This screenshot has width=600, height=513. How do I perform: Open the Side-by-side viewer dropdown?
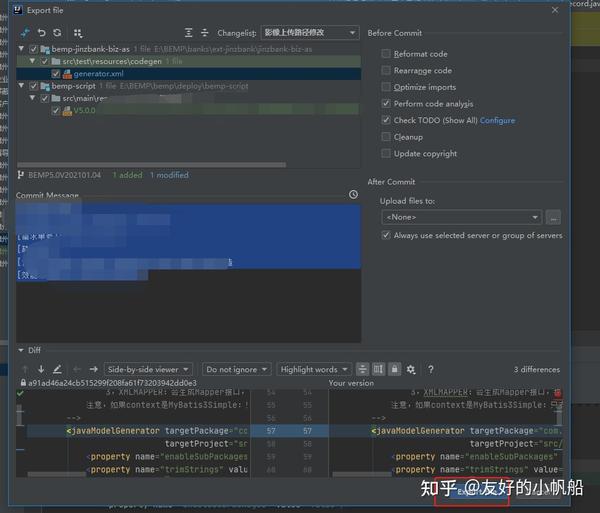[x=148, y=369]
